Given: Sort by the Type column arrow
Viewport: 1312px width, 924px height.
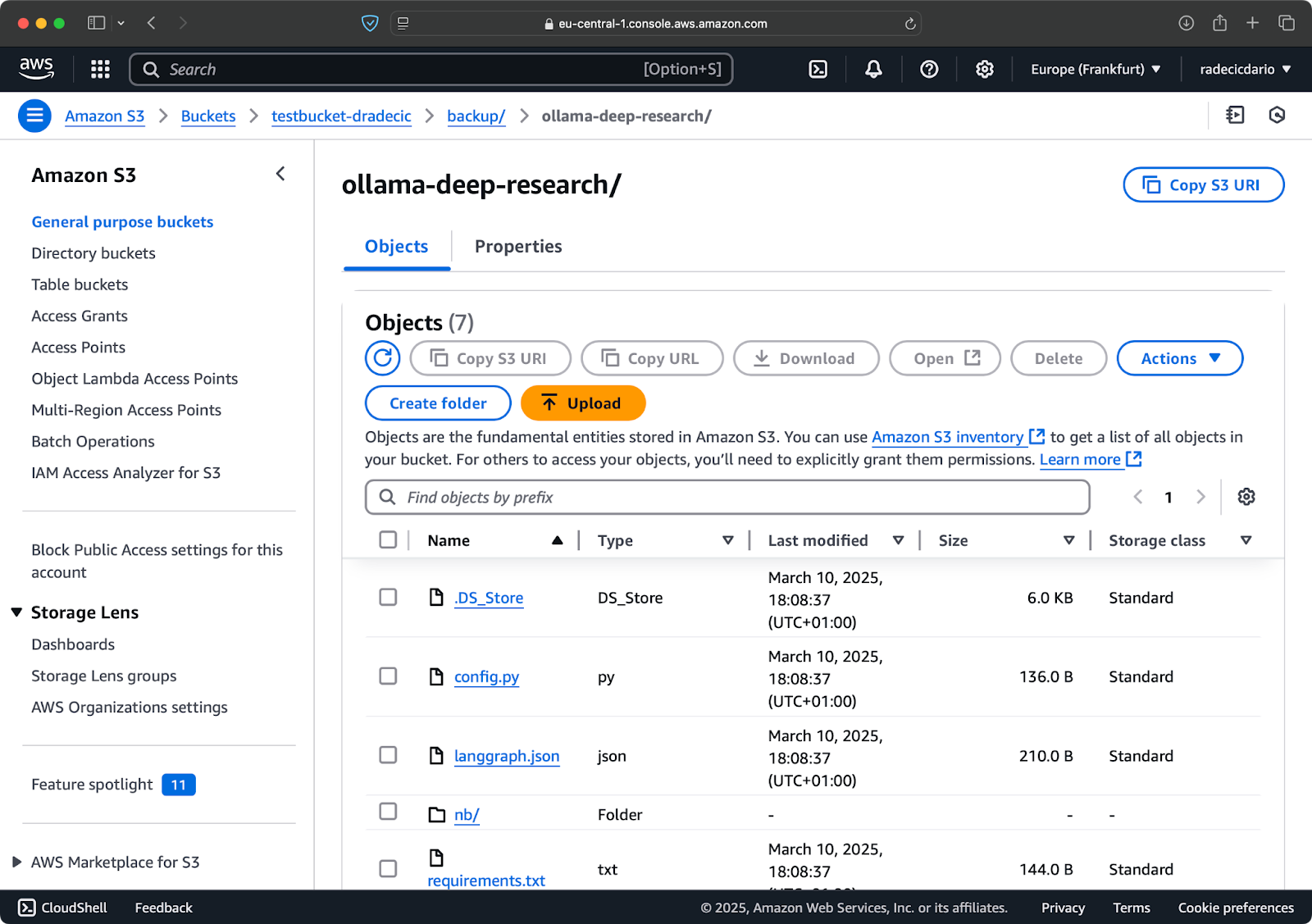Looking at the screenshot, I should point(728,540).
